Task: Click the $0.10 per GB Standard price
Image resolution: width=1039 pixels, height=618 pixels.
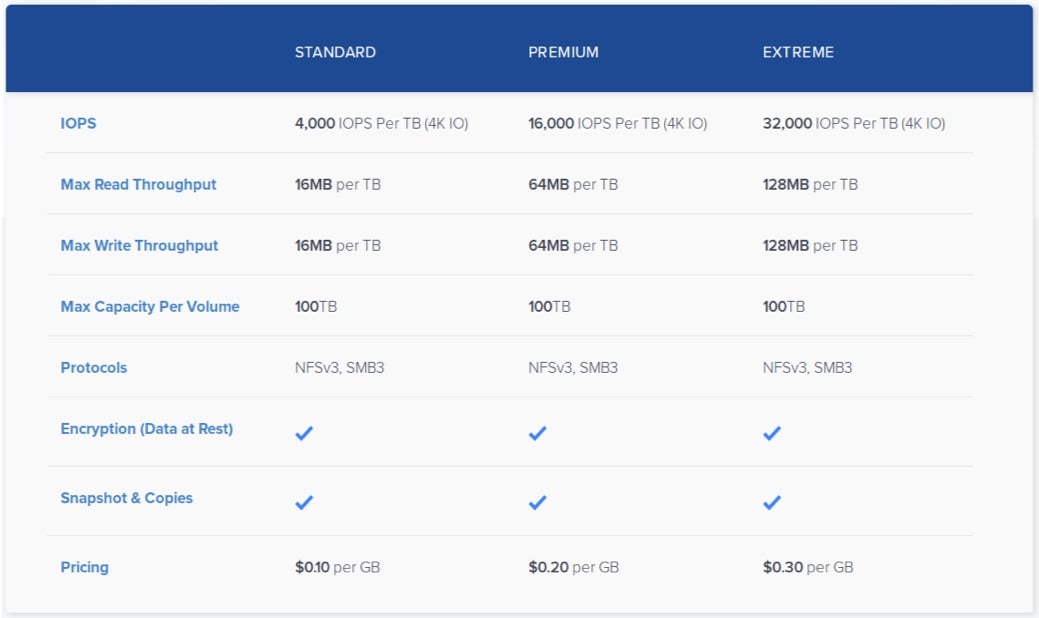Action: [337, 567]
